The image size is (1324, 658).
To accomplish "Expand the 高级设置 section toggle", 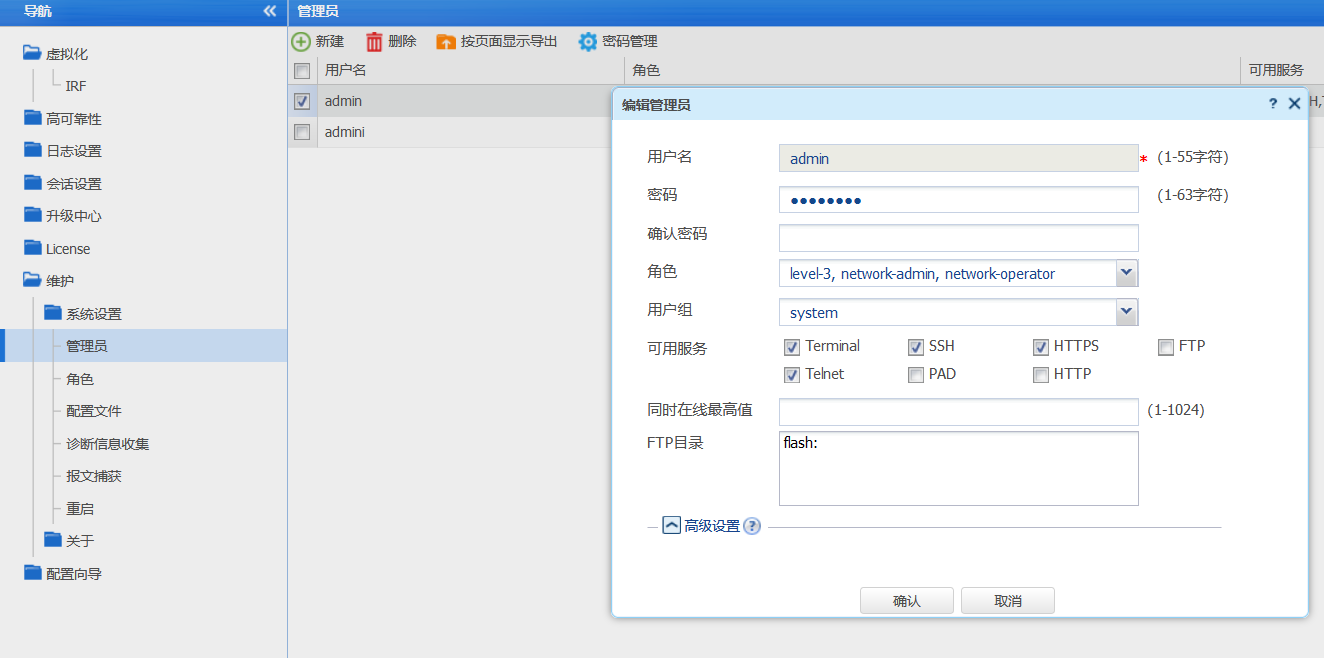I will click(672, 525).
